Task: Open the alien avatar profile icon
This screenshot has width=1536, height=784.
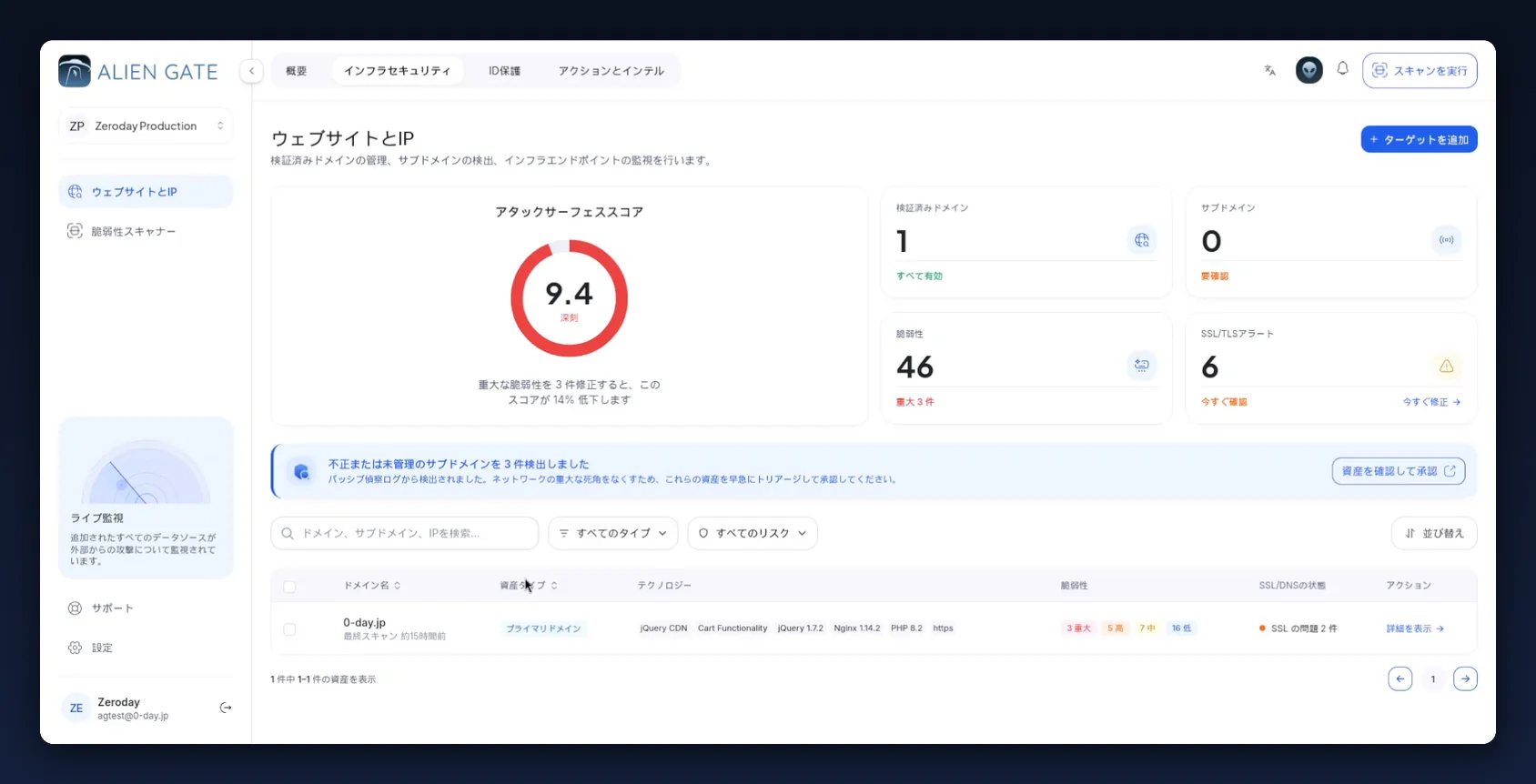Action: [1309, 70]
